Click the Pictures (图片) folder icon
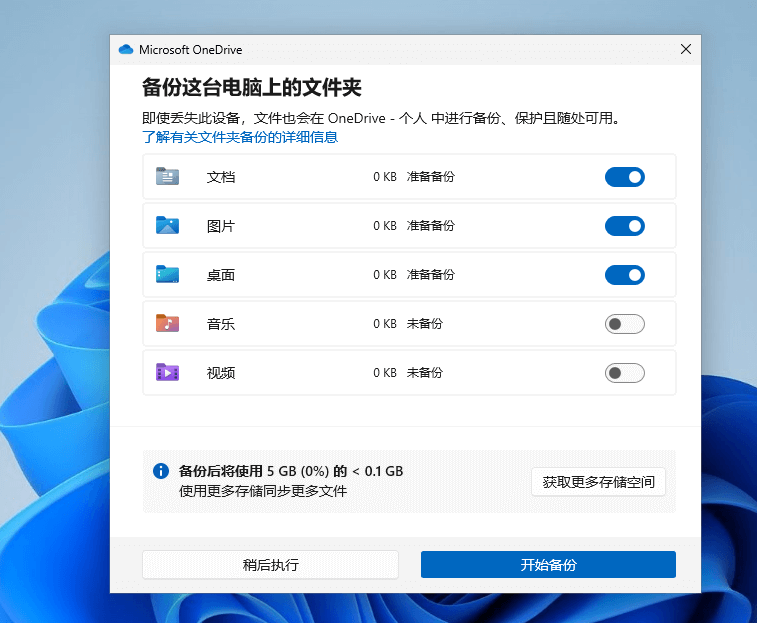757x623 pixels. (167, 226)
